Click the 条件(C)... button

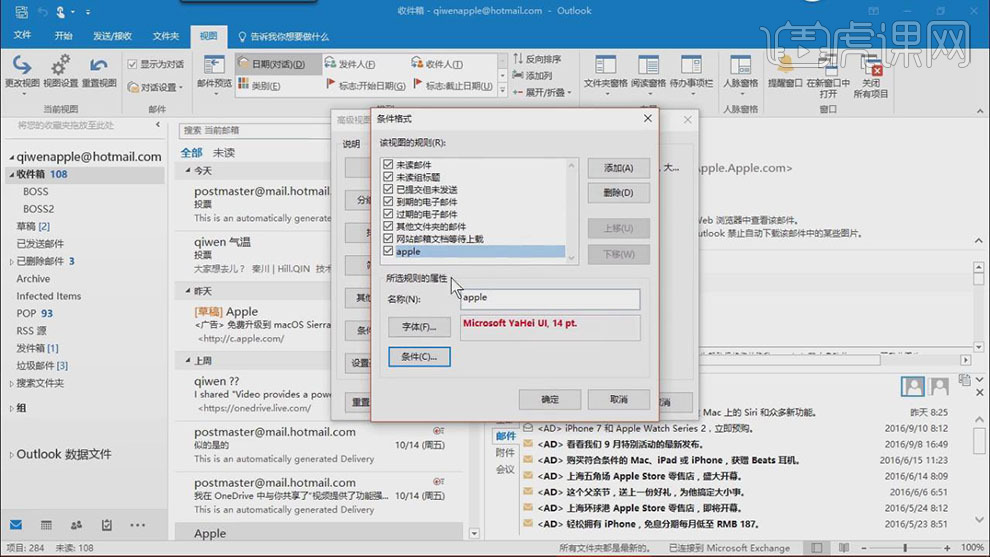[419, 357]
